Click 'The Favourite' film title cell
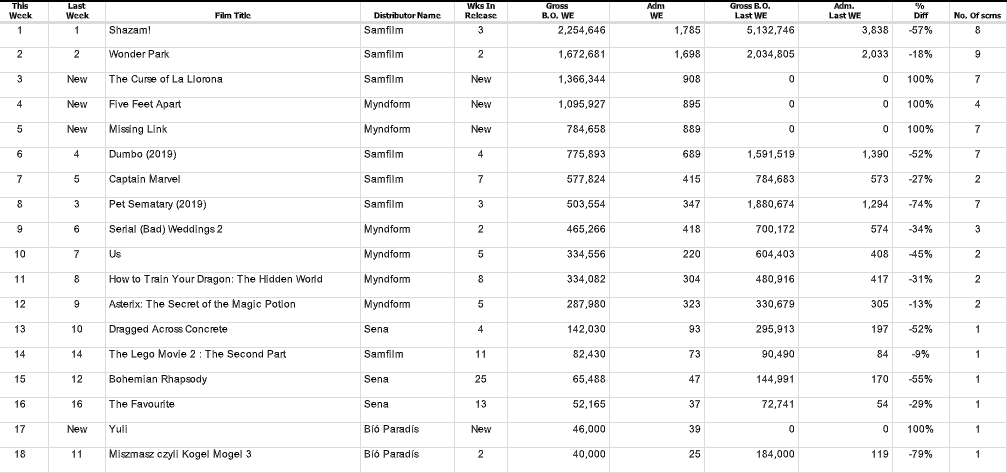This screenshot has height=473, width=1007. 142,404
